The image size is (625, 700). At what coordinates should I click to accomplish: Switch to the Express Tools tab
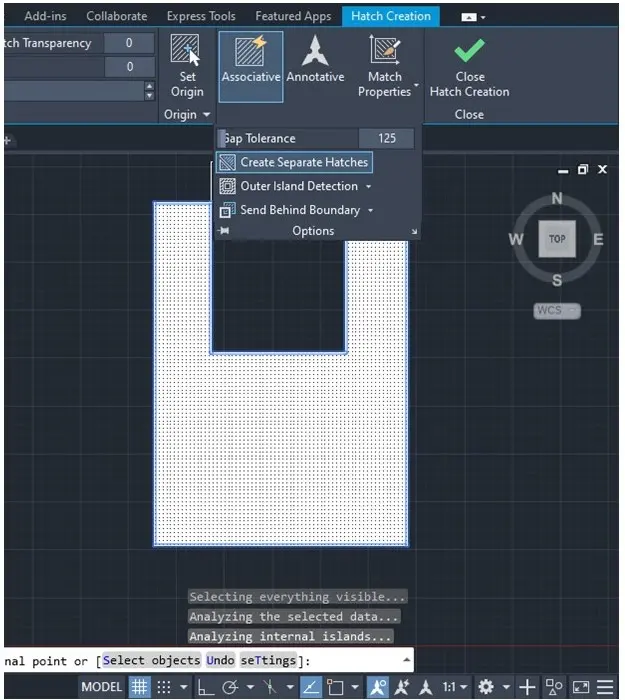coord(200,16)
